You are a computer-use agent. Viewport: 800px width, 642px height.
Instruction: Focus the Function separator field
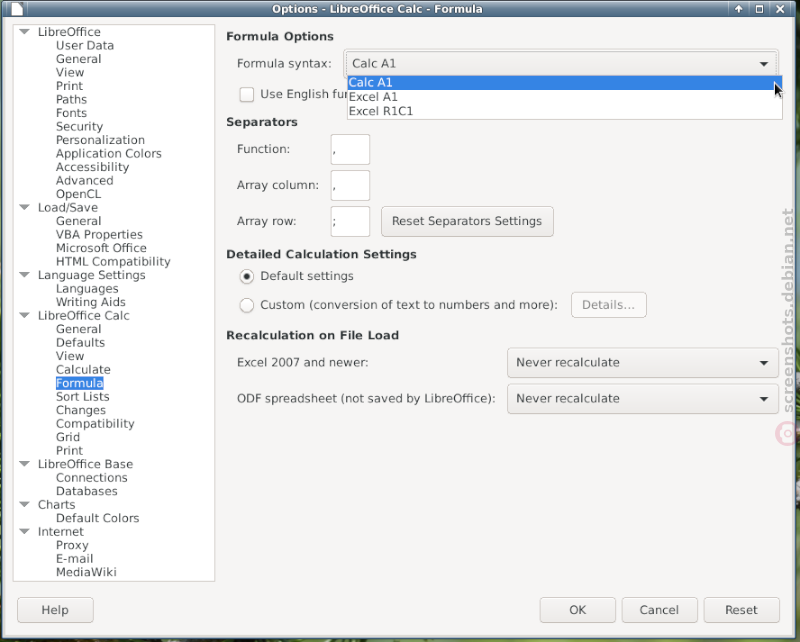click(x=350, y=150)
